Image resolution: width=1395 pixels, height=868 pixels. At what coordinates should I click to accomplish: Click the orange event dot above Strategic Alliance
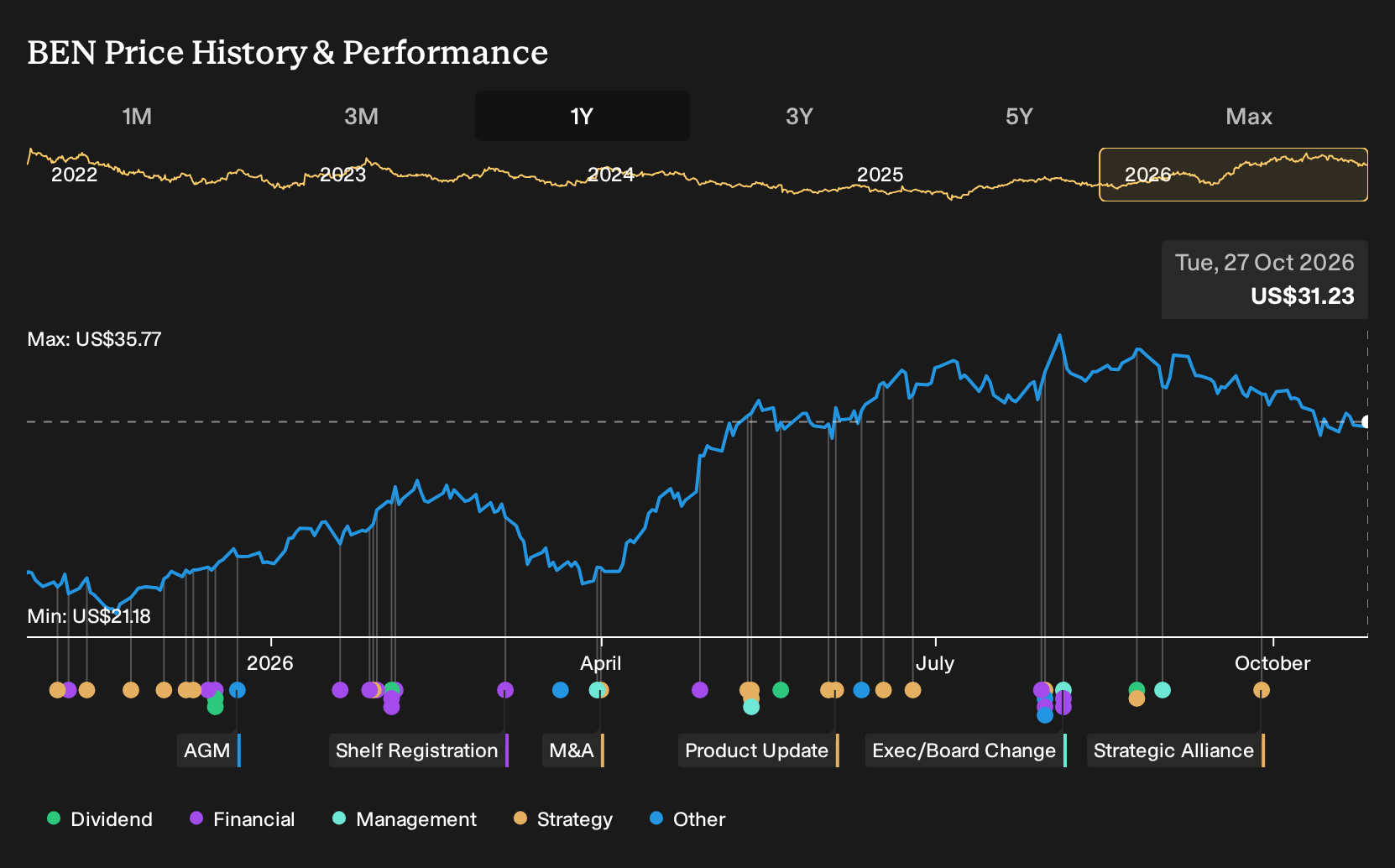(1262, 690)
